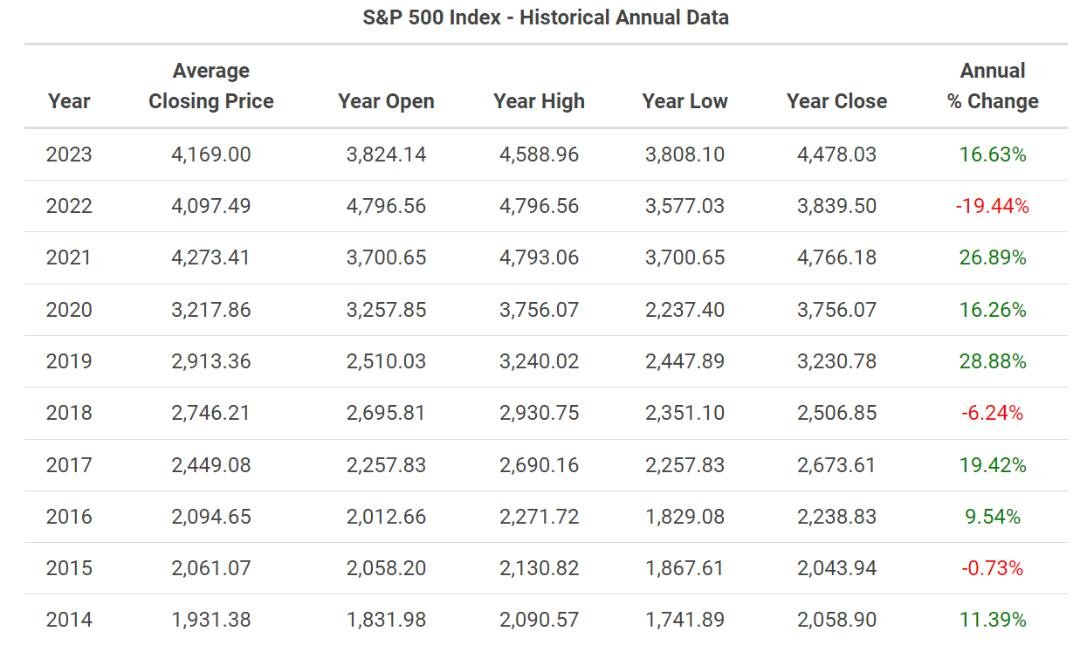
Task: Click the 2020 year low value 2,237.40
Action: click(x=685, y=310)
